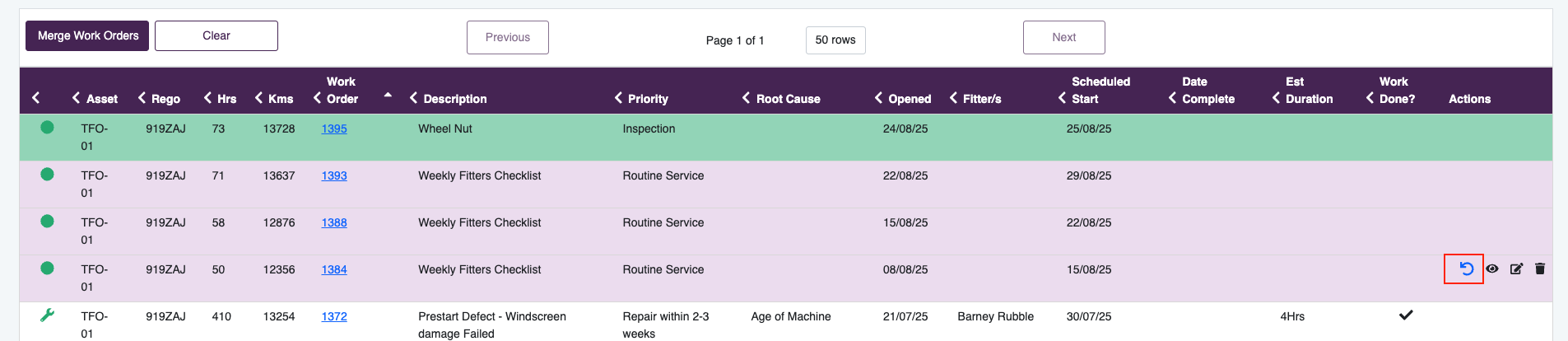Click Repair within 2-3 weeks priority cell
This screenshot has height=341, width=1568.
pyautogui.click(x=666, y=325)
